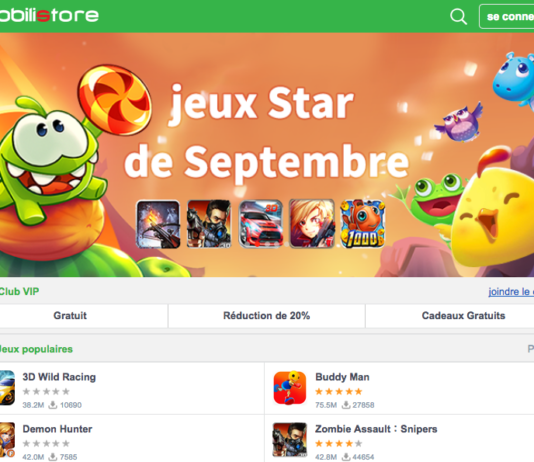Open the orange fish 1000 game icon
534x462 pixels.
363,224
